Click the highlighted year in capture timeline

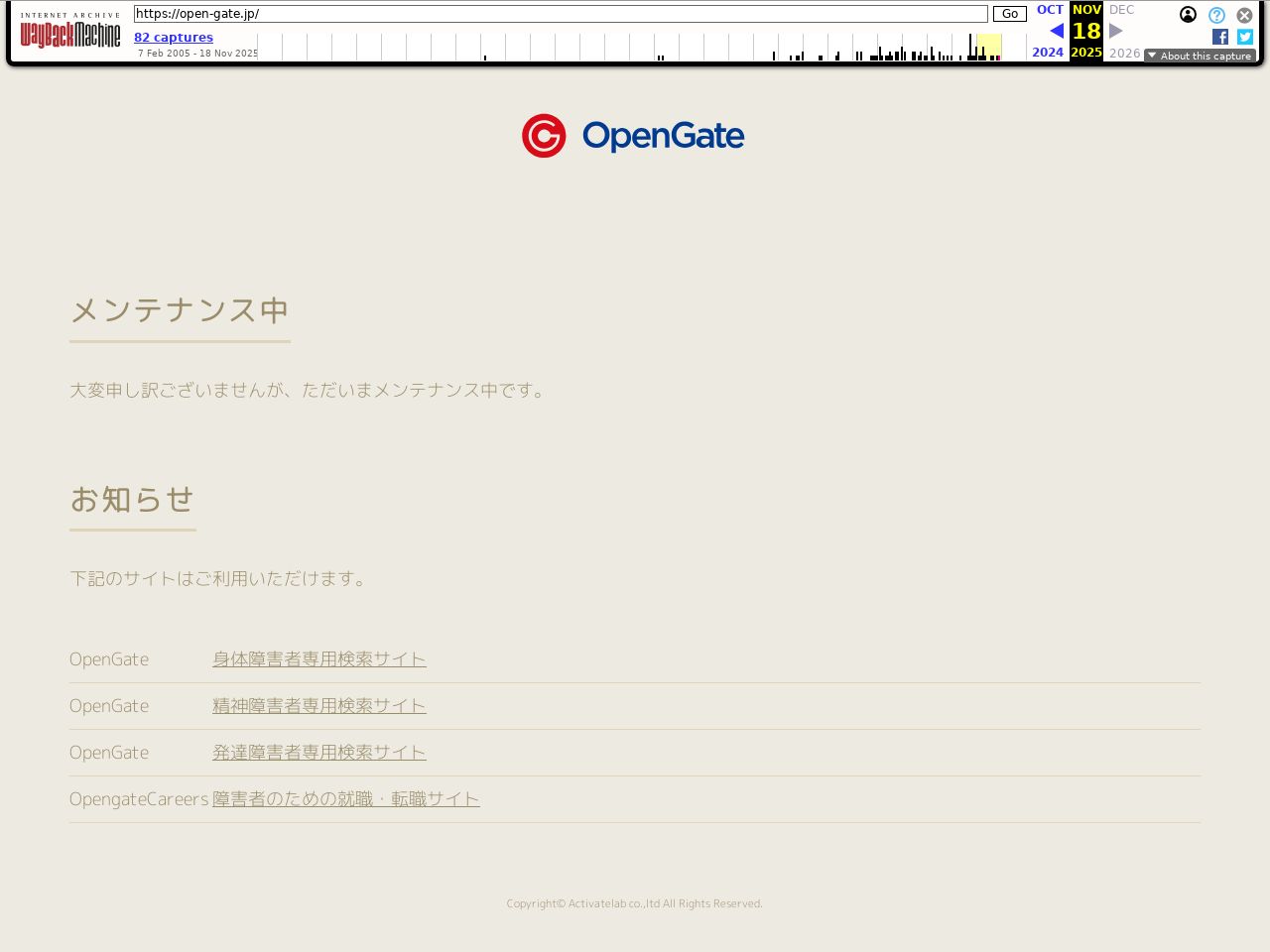(988, 47)
